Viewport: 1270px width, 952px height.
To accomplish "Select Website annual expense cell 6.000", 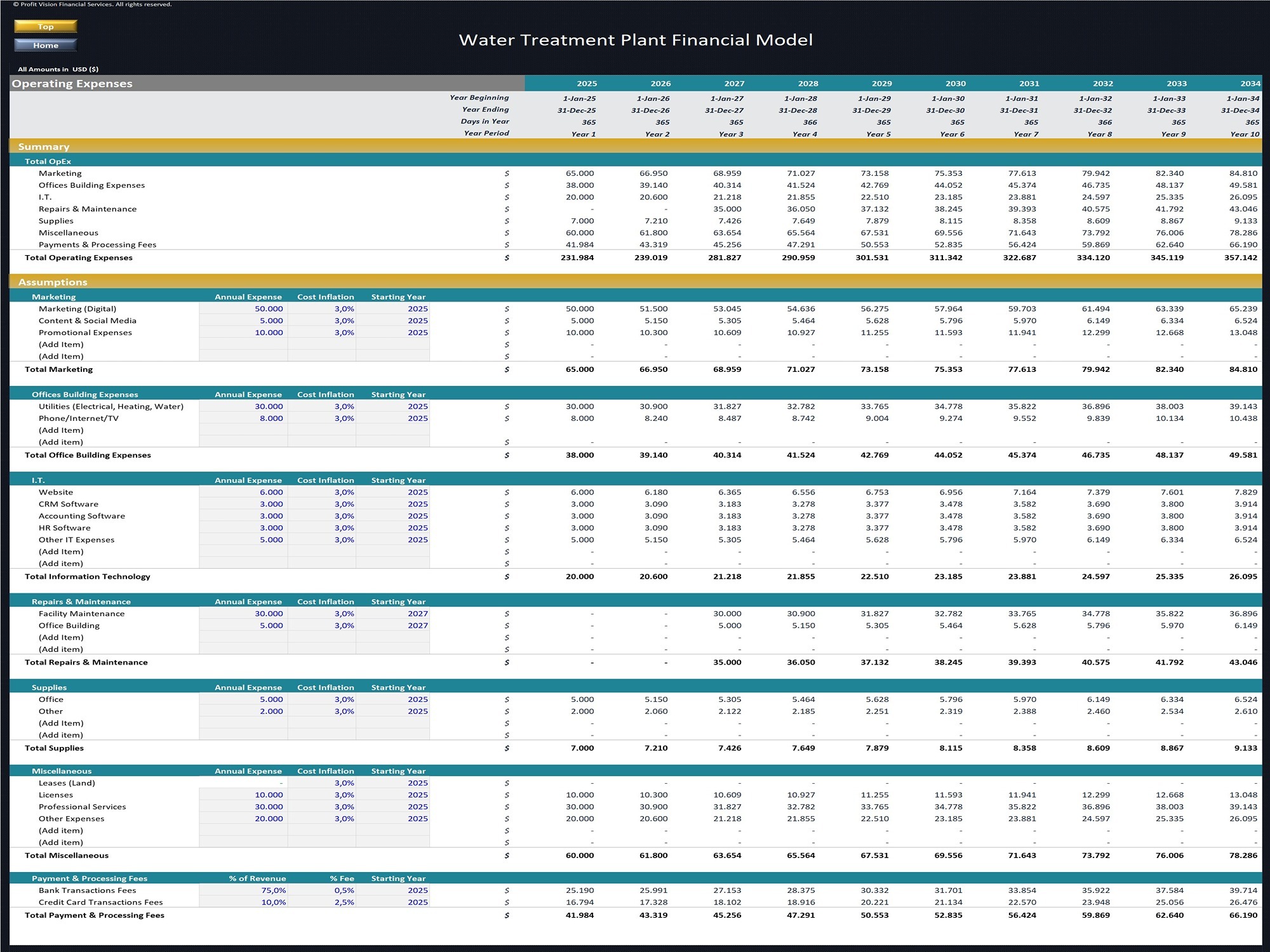I will [243, 493].
